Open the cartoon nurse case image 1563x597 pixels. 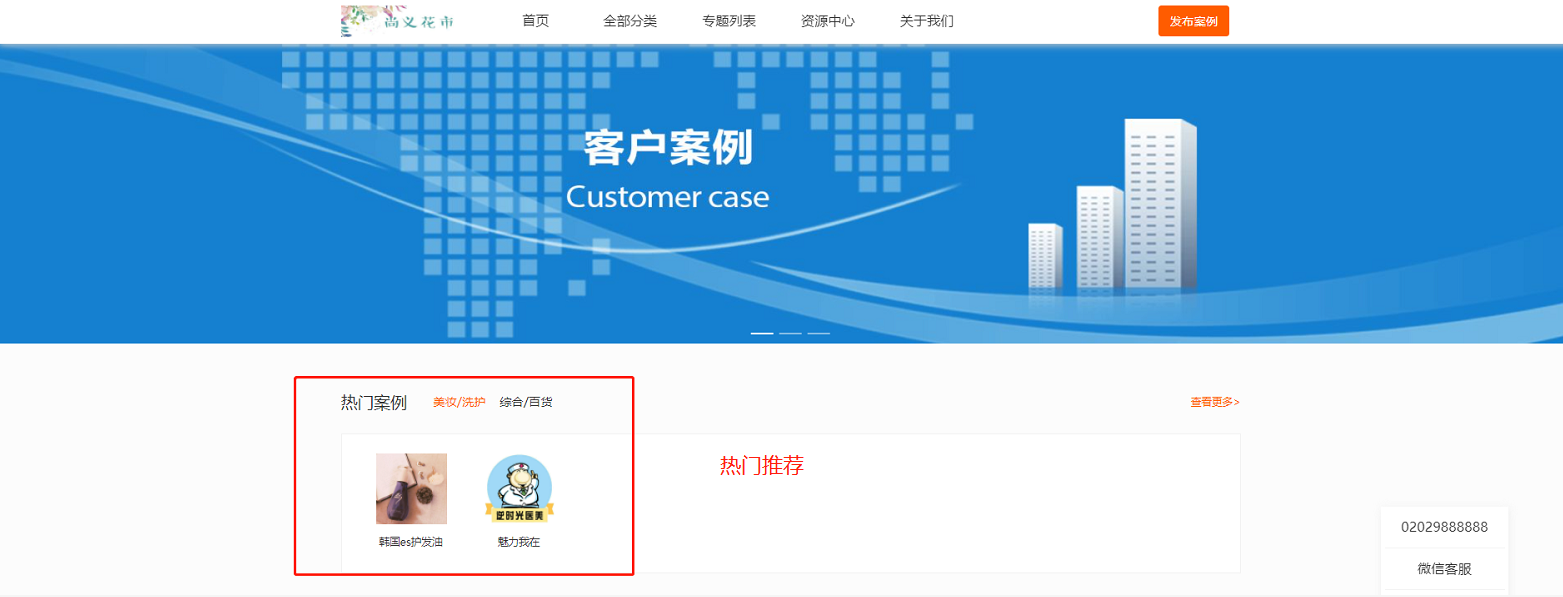(x=519, y=489)
